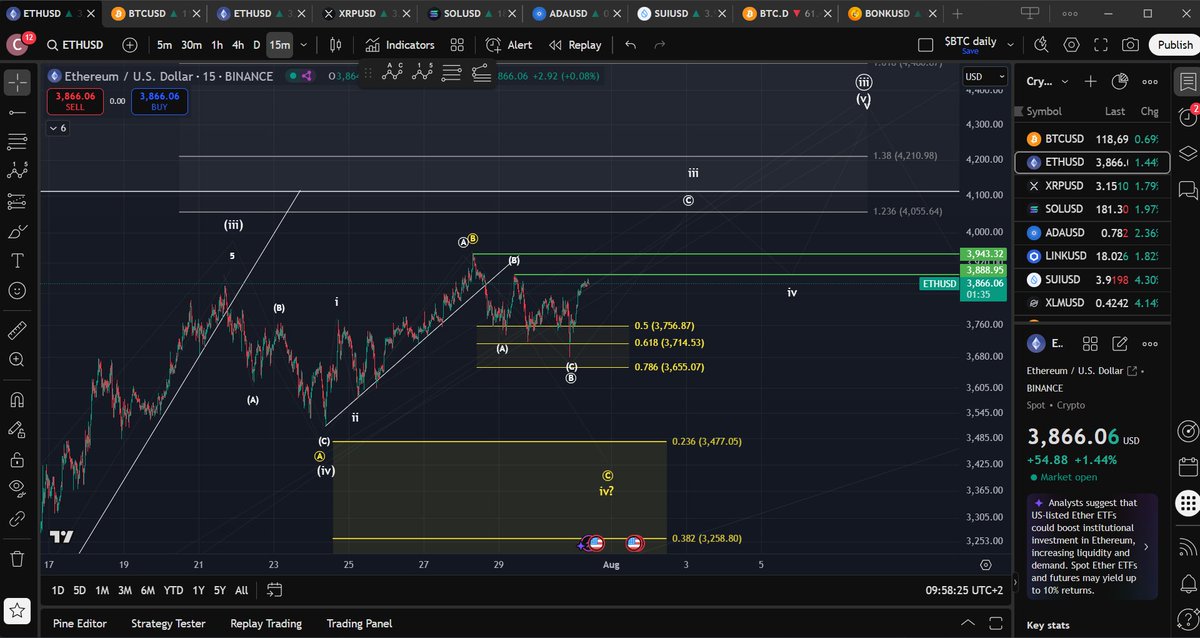
Task: Select the 4h timeframe
Action: click(238, 45)
